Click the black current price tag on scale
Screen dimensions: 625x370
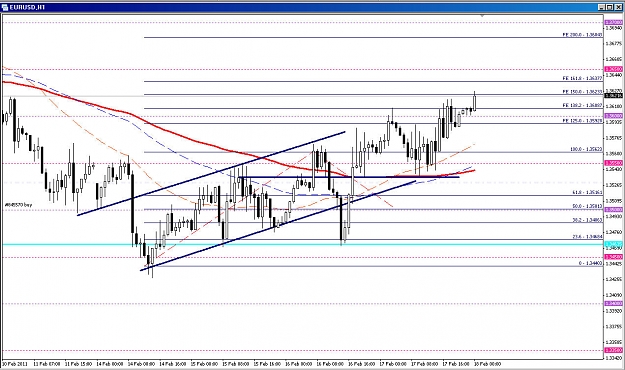point(613,96)
